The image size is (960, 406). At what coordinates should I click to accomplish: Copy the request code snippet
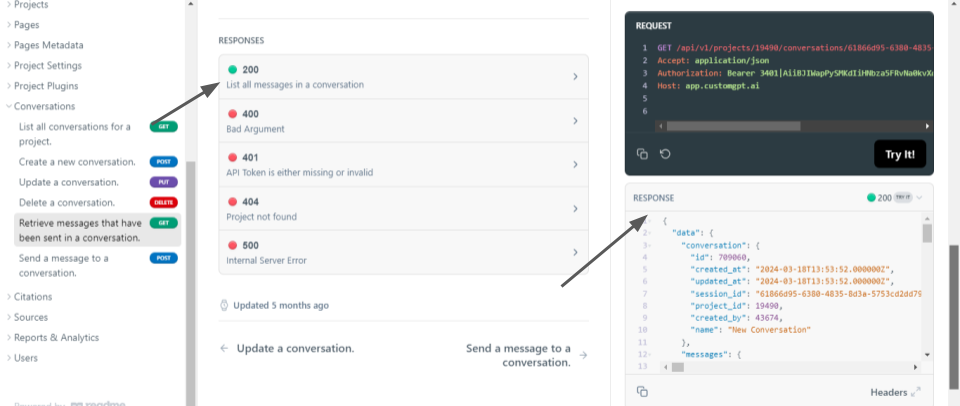pyautogui.click(x=642, y=154)
